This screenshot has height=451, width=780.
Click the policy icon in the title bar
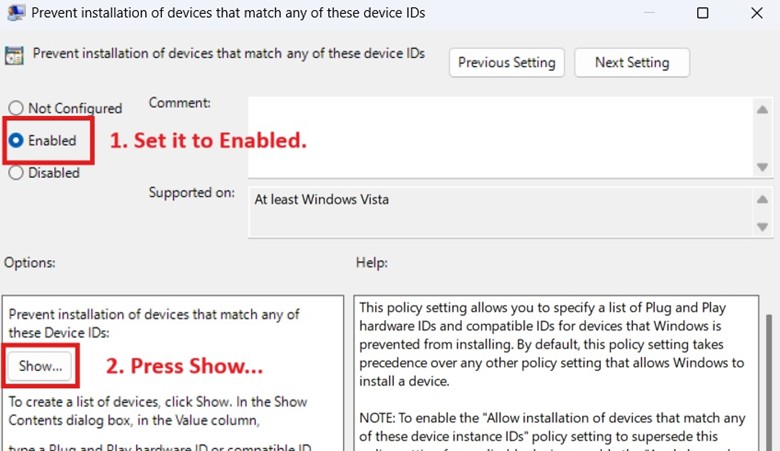coord(16,13)
